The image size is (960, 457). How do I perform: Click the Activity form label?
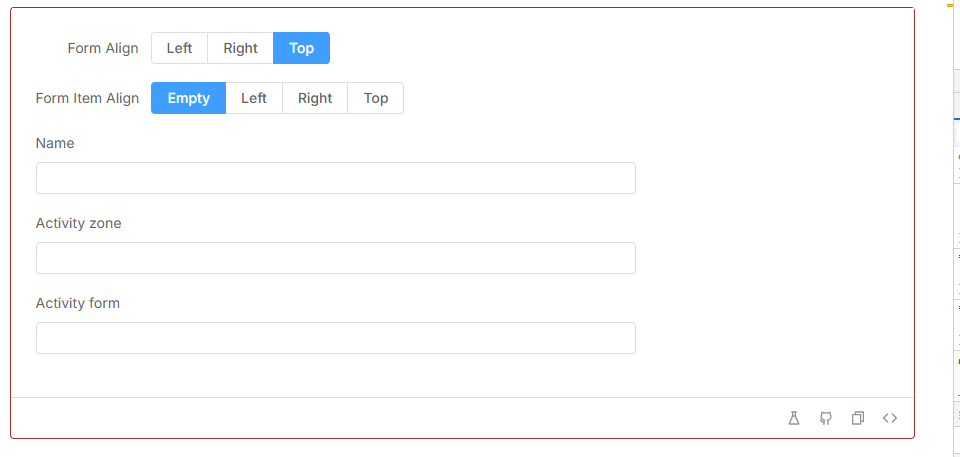[78, 303]
